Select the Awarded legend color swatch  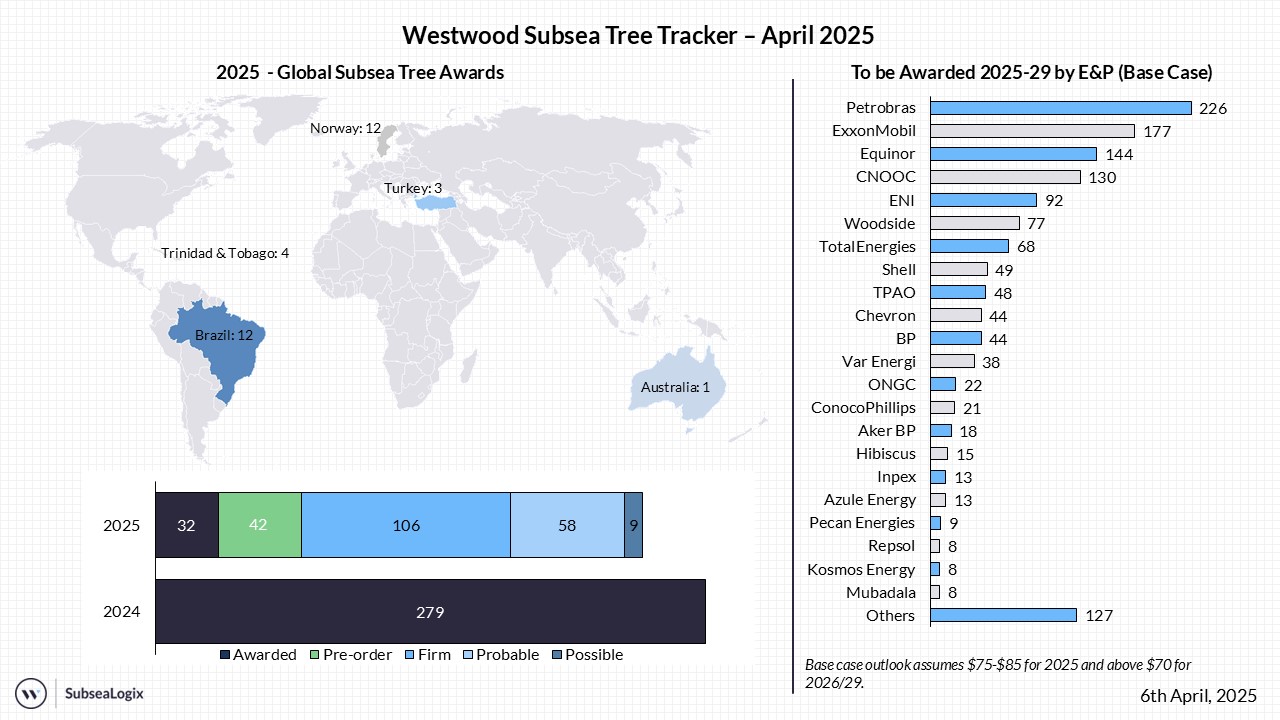pos(225,655)
